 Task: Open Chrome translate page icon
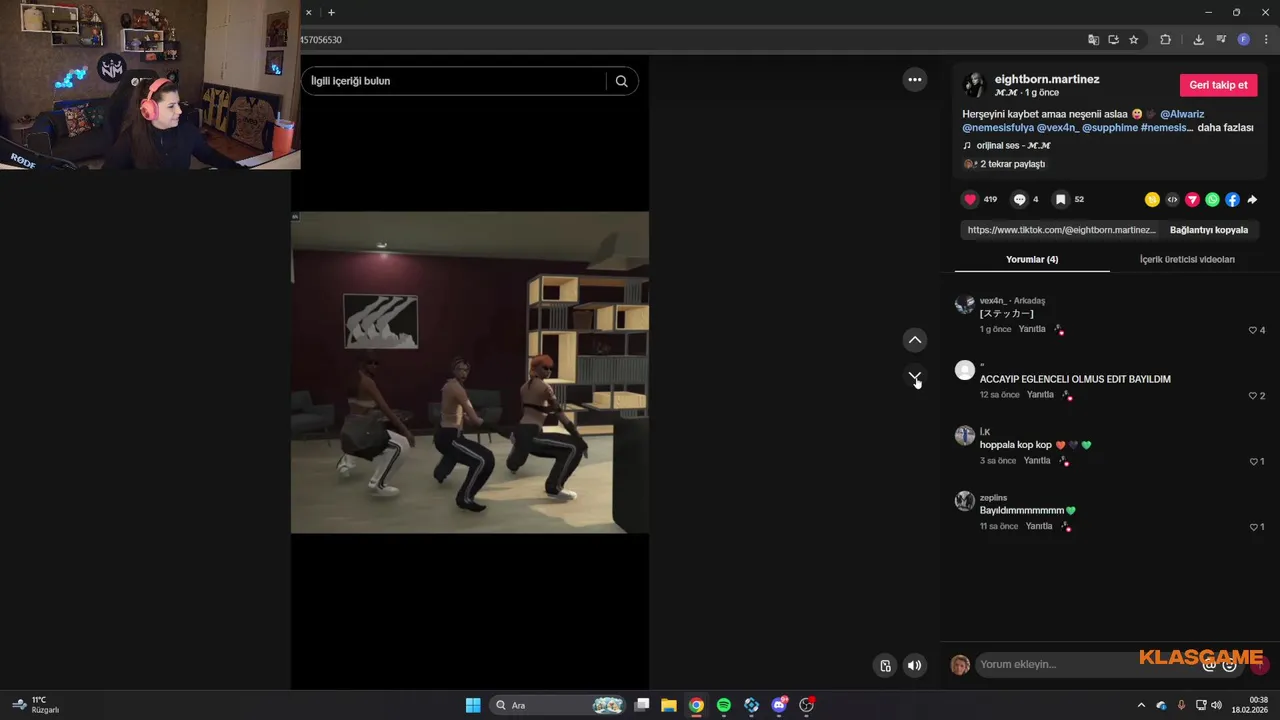click(x=1093, y=40)
